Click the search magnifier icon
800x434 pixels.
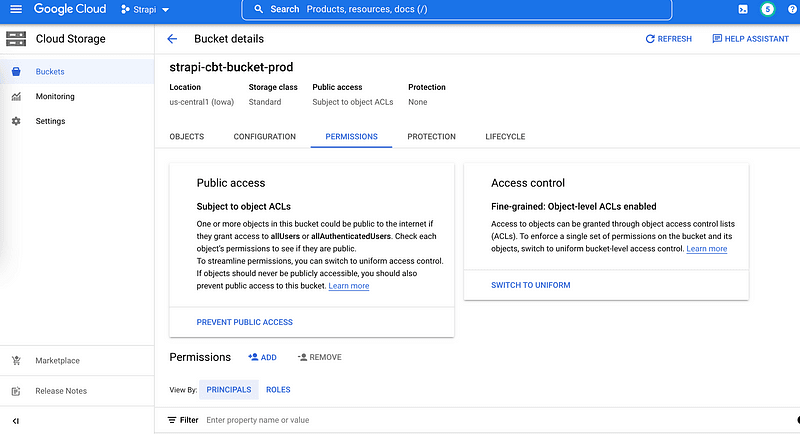pos(259,9)
